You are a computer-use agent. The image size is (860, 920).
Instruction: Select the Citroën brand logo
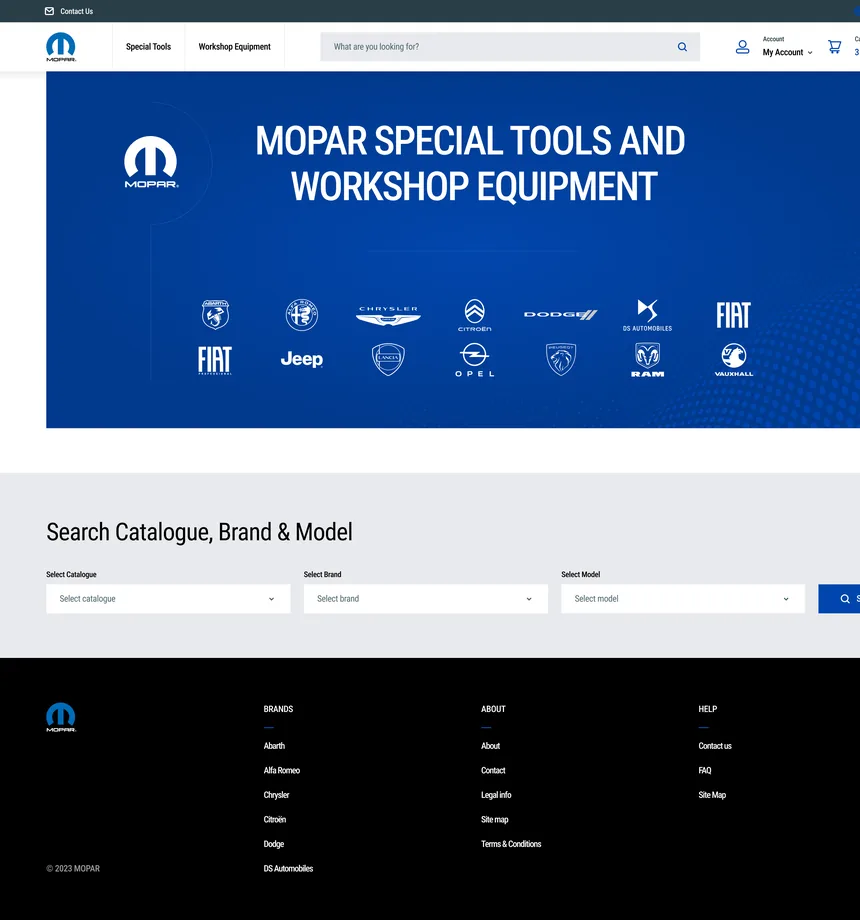[475, 315]
